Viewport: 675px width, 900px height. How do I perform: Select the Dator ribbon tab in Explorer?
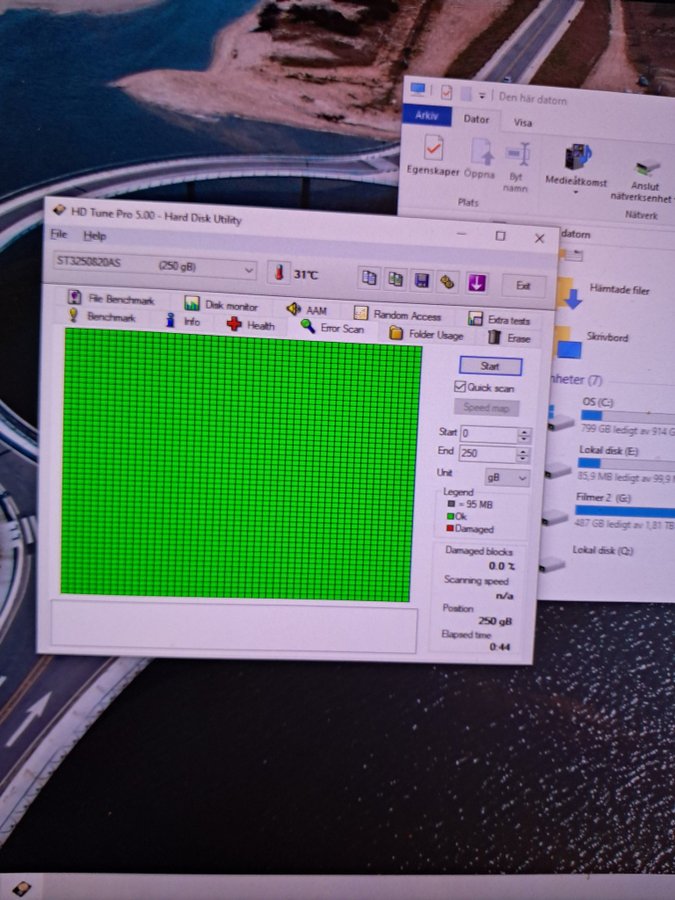point(476,119)
